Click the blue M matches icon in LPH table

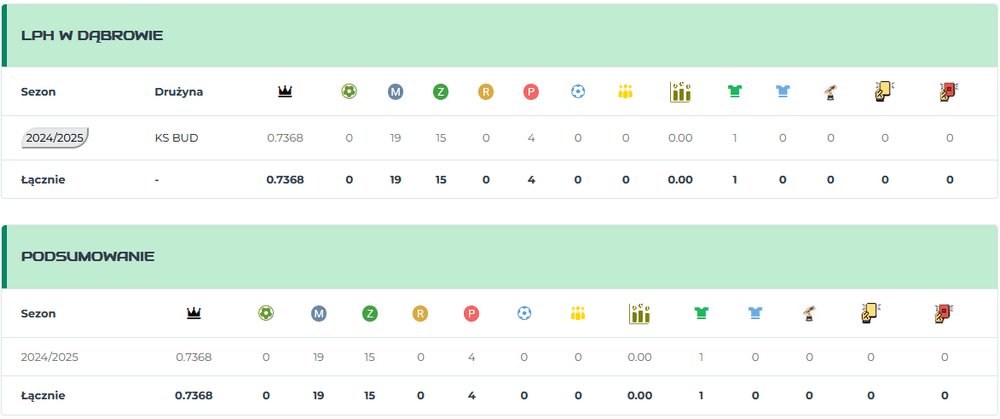pos(395,92)
